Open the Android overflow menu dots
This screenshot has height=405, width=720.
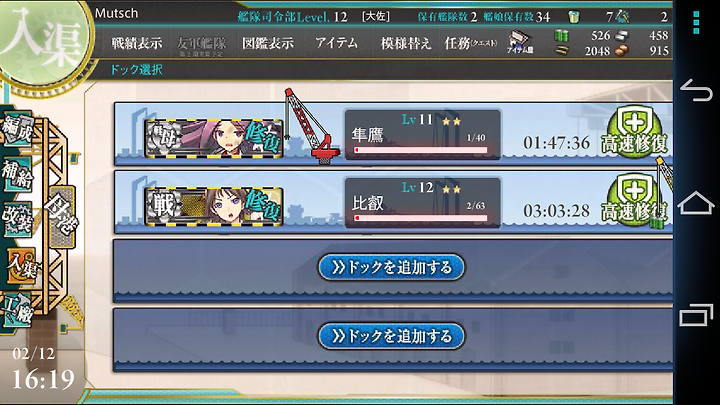pyautogui.click(x=696, y=22)
